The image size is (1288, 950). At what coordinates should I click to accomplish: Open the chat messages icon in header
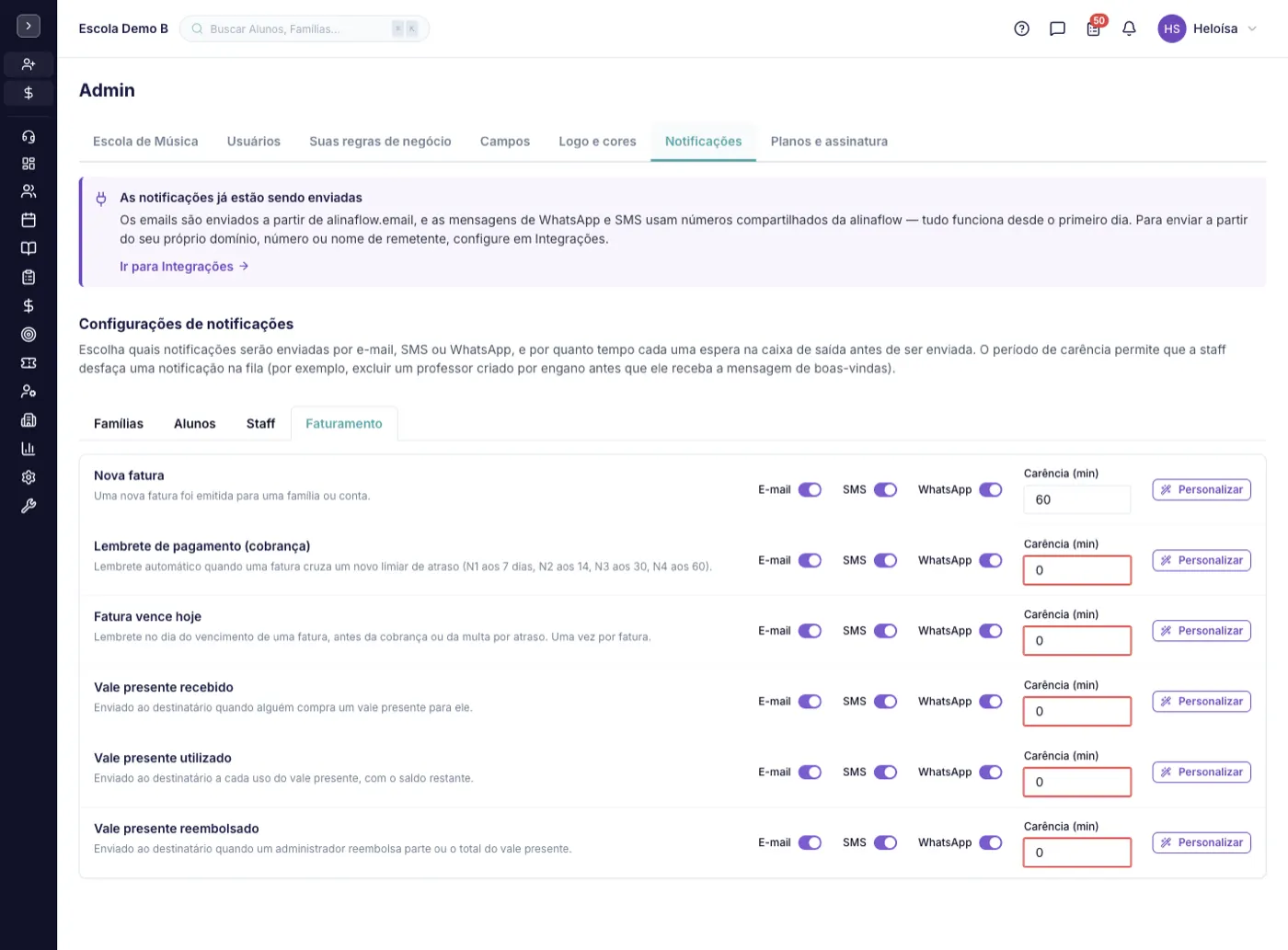[x=1057, y=29]
